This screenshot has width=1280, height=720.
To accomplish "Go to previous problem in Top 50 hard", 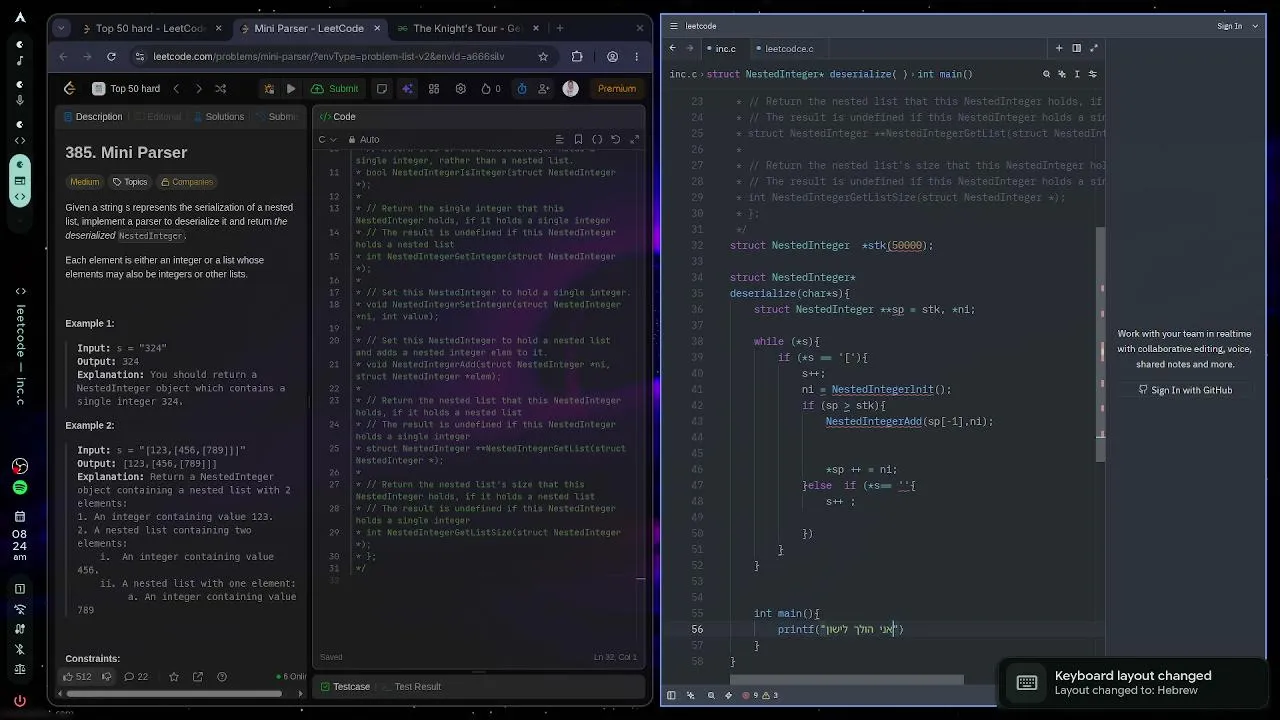I will (176, 88).
